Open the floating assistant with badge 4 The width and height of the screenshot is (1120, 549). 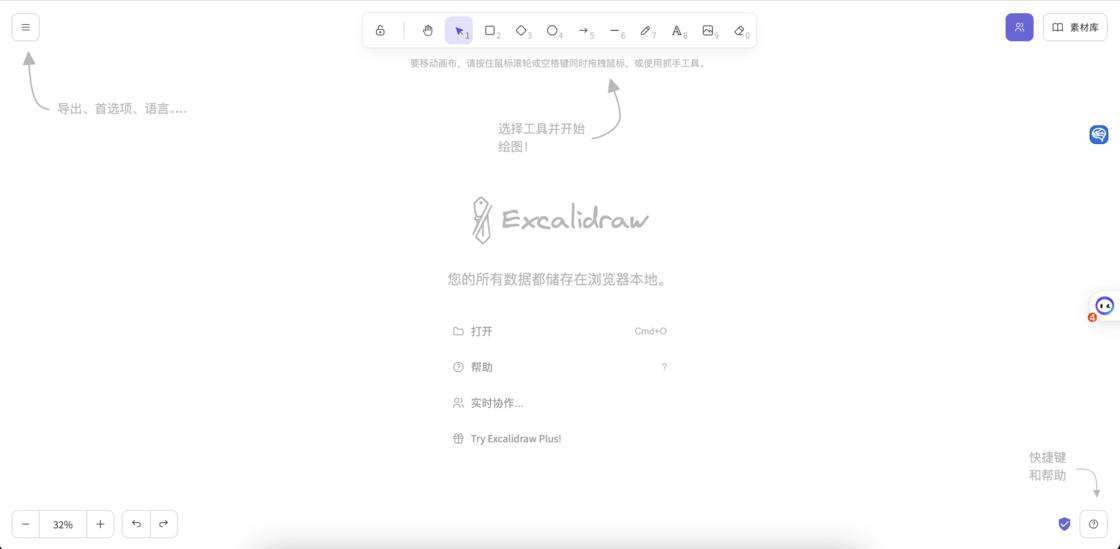(x=1103, y=306)
